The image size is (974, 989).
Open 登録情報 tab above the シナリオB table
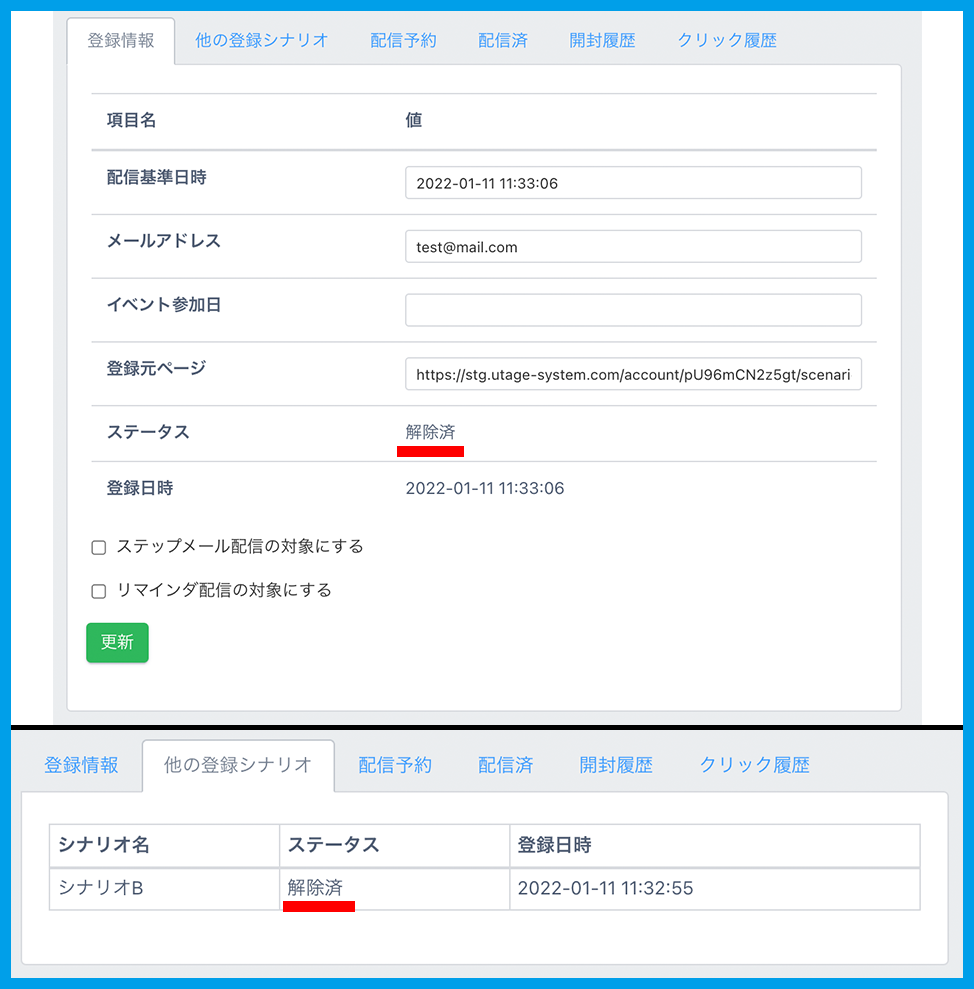coord(81,765)
